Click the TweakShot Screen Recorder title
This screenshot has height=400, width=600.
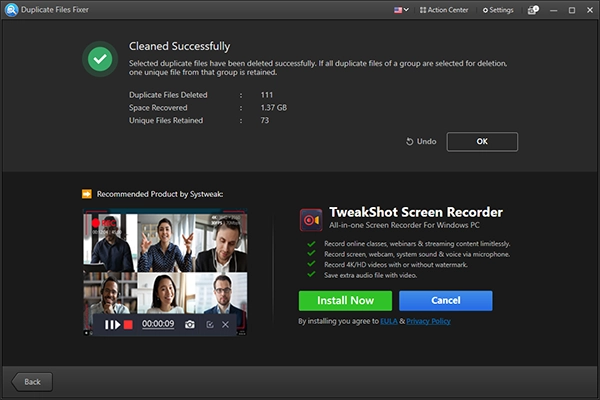click(416, 212)
